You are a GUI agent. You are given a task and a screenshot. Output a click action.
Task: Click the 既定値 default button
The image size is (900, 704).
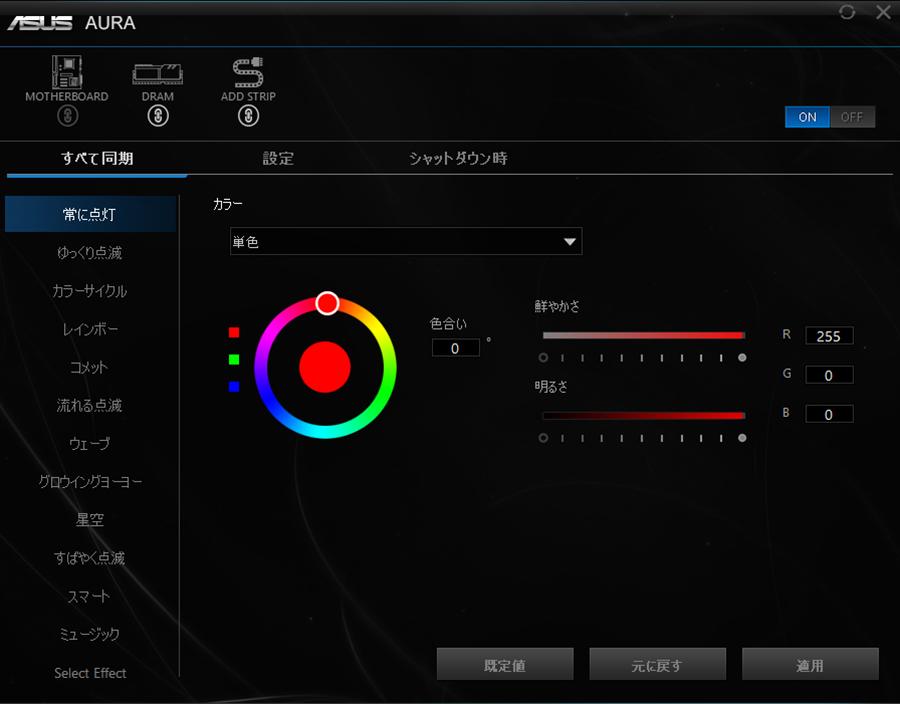coord(505,664)
